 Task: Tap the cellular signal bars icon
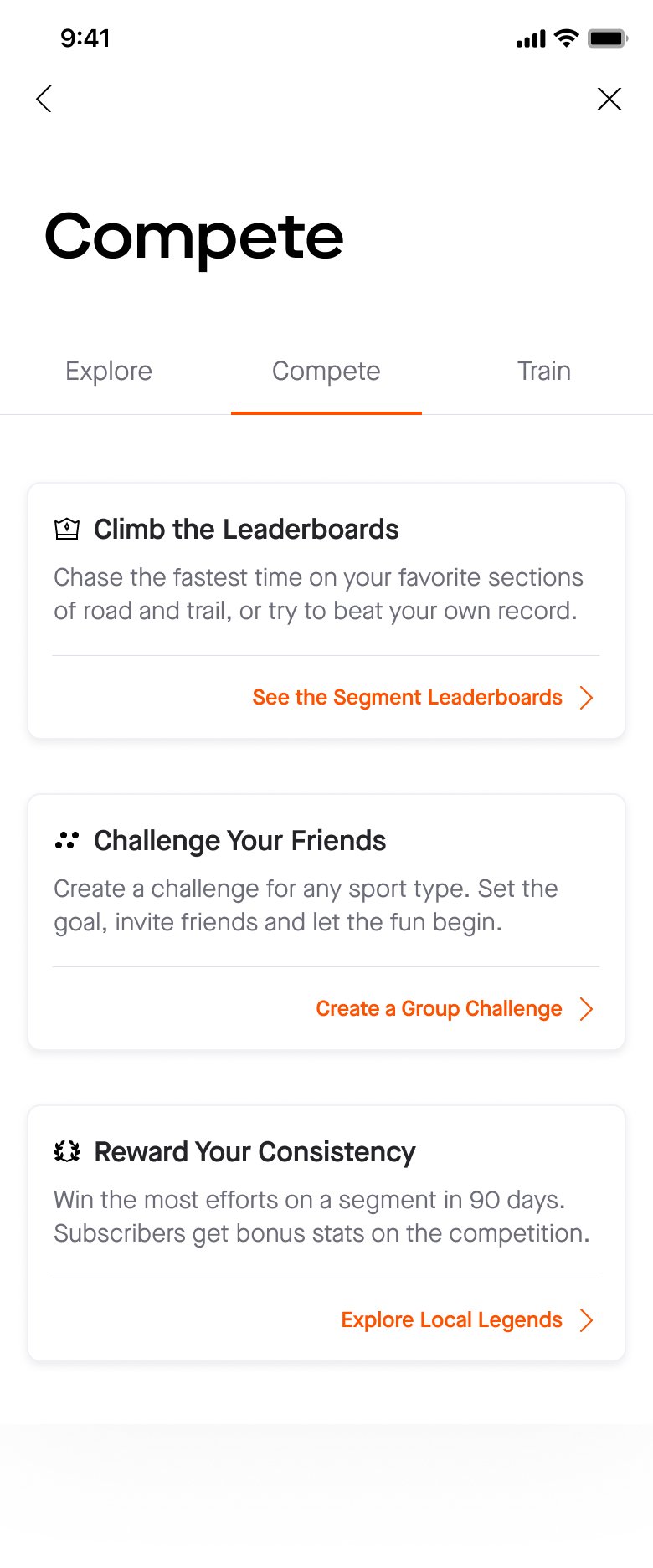[x=531, y=38]
